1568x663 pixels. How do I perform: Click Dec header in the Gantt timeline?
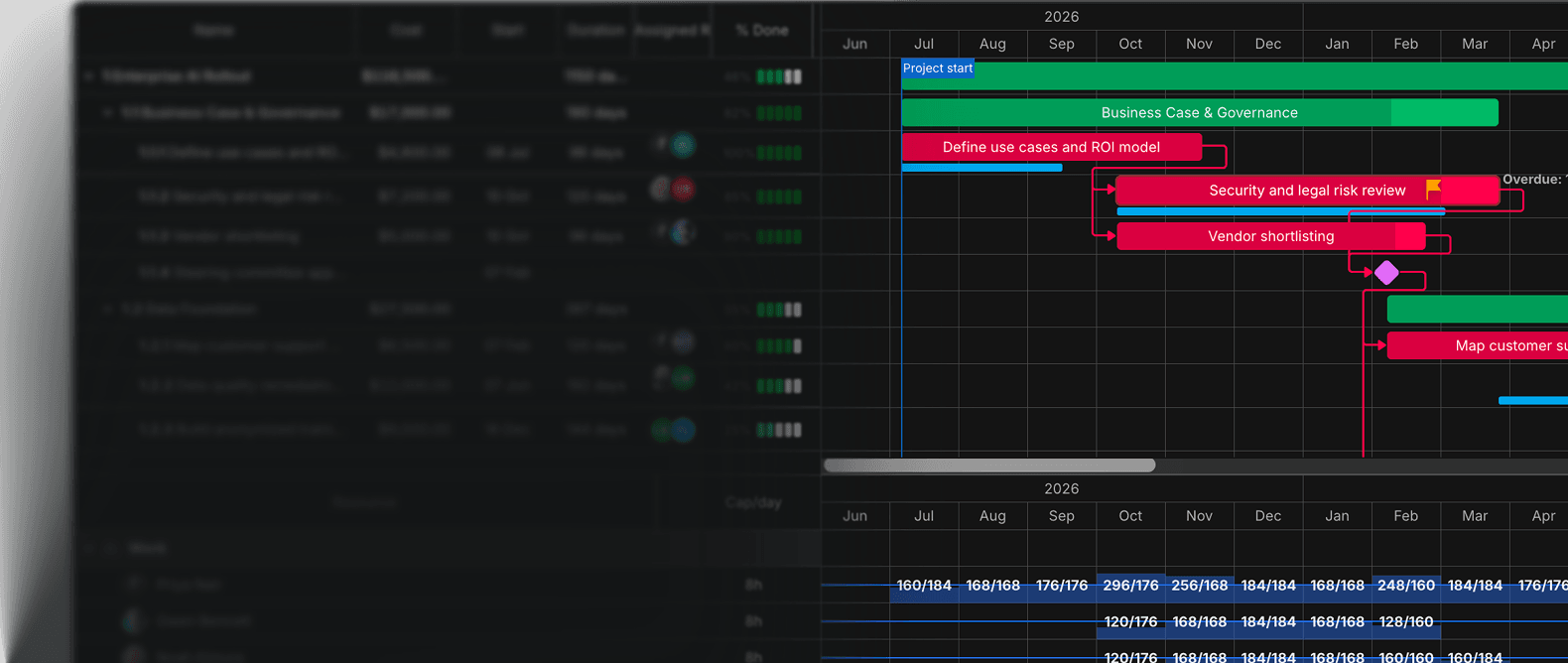[x=1268, y=44]
